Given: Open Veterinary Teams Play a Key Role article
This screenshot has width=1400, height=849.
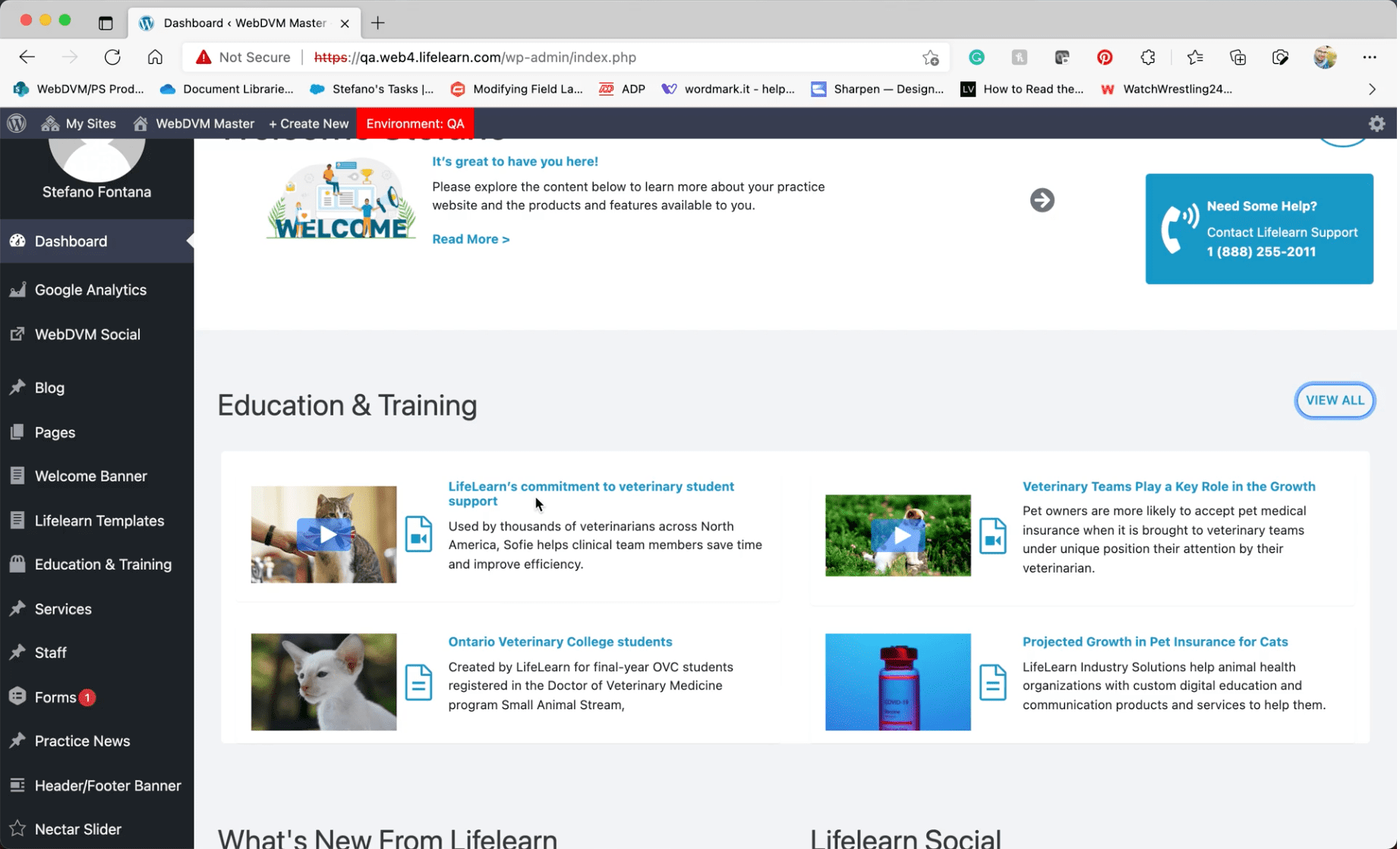Looking at the screenshot, I should click(x=1168, y=486).
